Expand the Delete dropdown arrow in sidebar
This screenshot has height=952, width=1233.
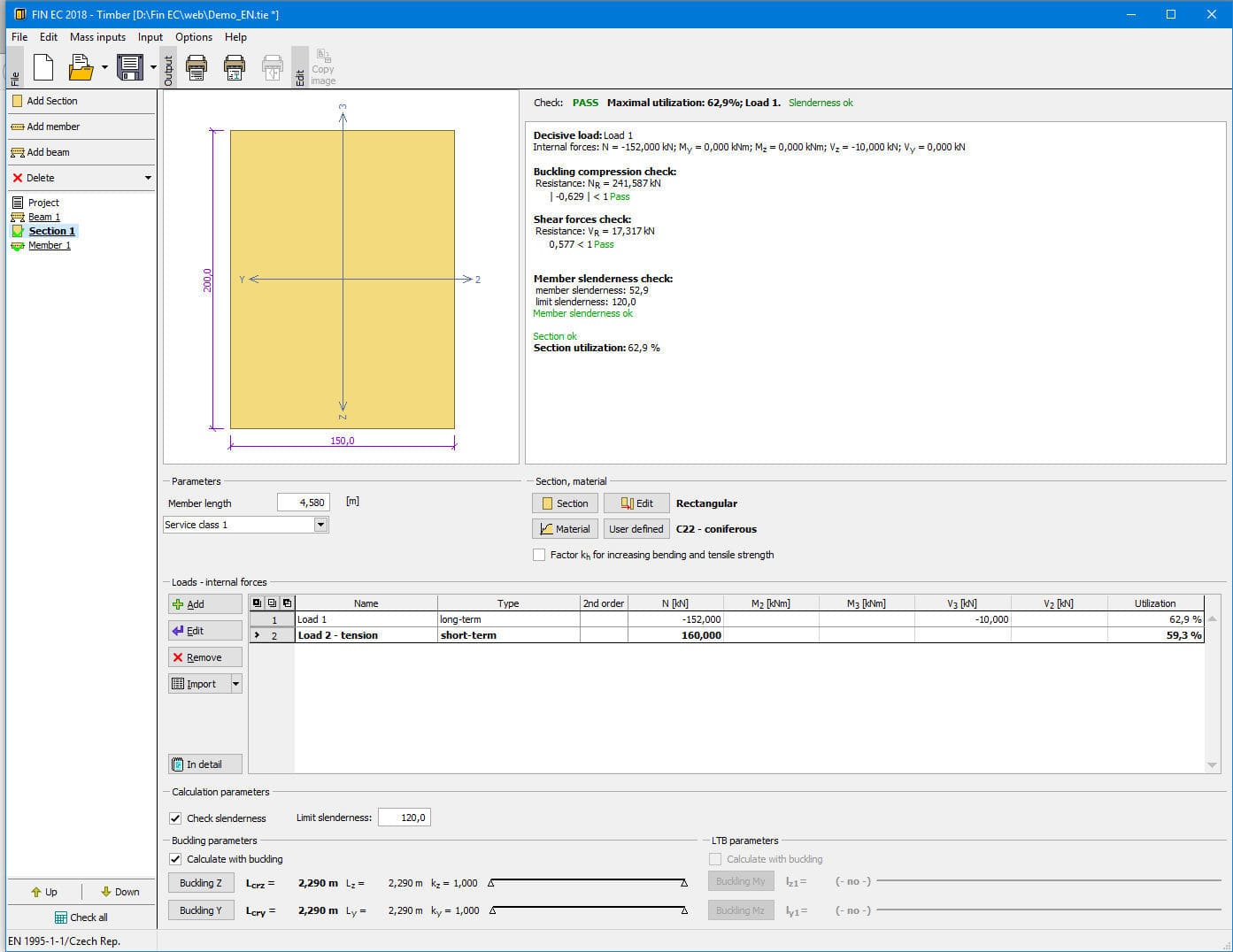[x=148, y=177]
